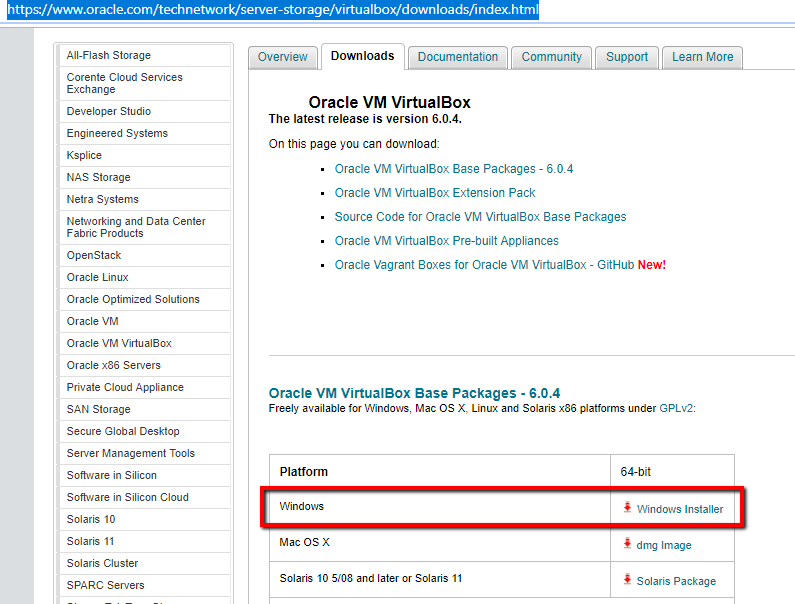795x604 pixels.
Task: Download the Mac OS X dmg Image
Action: [x=664, y=545]
